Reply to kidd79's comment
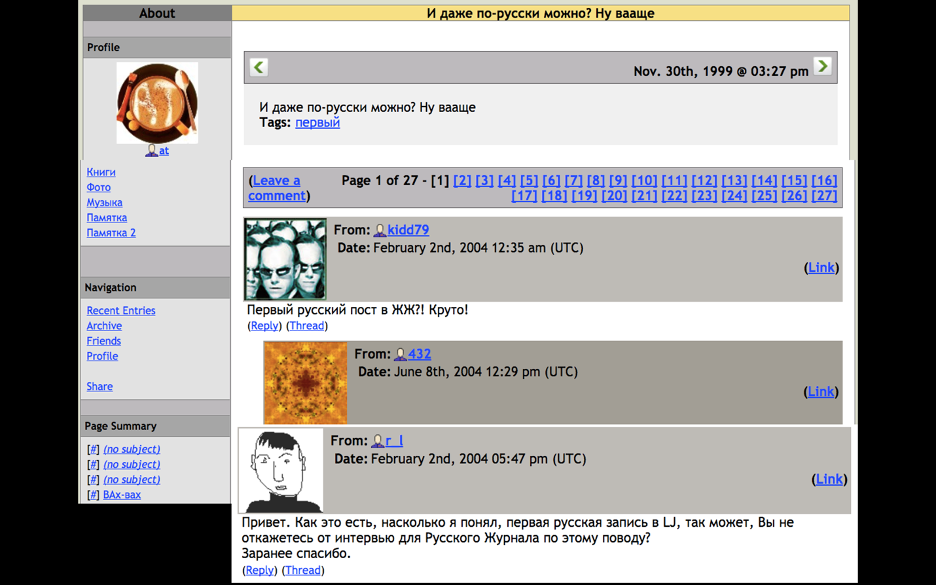Image resolution: width=936 pixels, height=586 pixels. 264,326
